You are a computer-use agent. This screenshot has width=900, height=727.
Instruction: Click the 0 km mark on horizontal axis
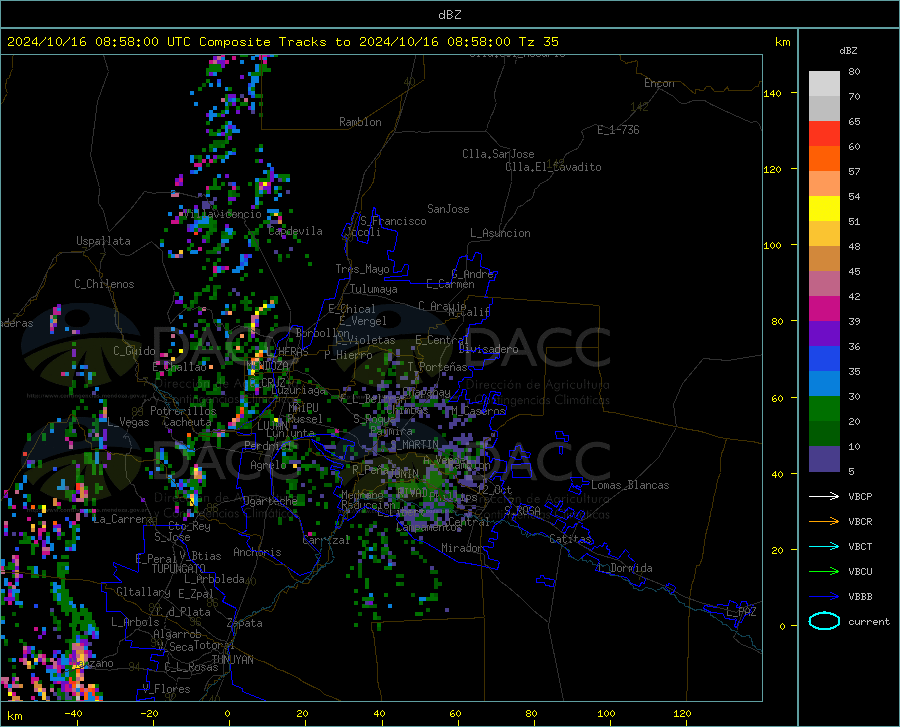(228, 714)
